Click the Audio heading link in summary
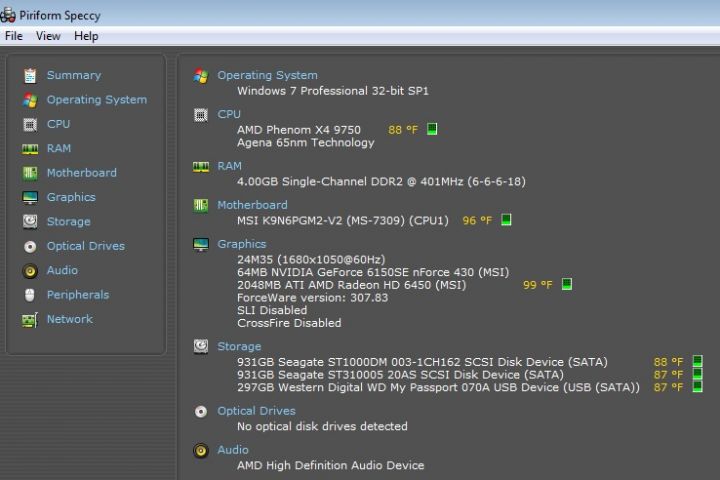This screenshot has height=480, width=720. pyautogui.click(x=232, y=450)
